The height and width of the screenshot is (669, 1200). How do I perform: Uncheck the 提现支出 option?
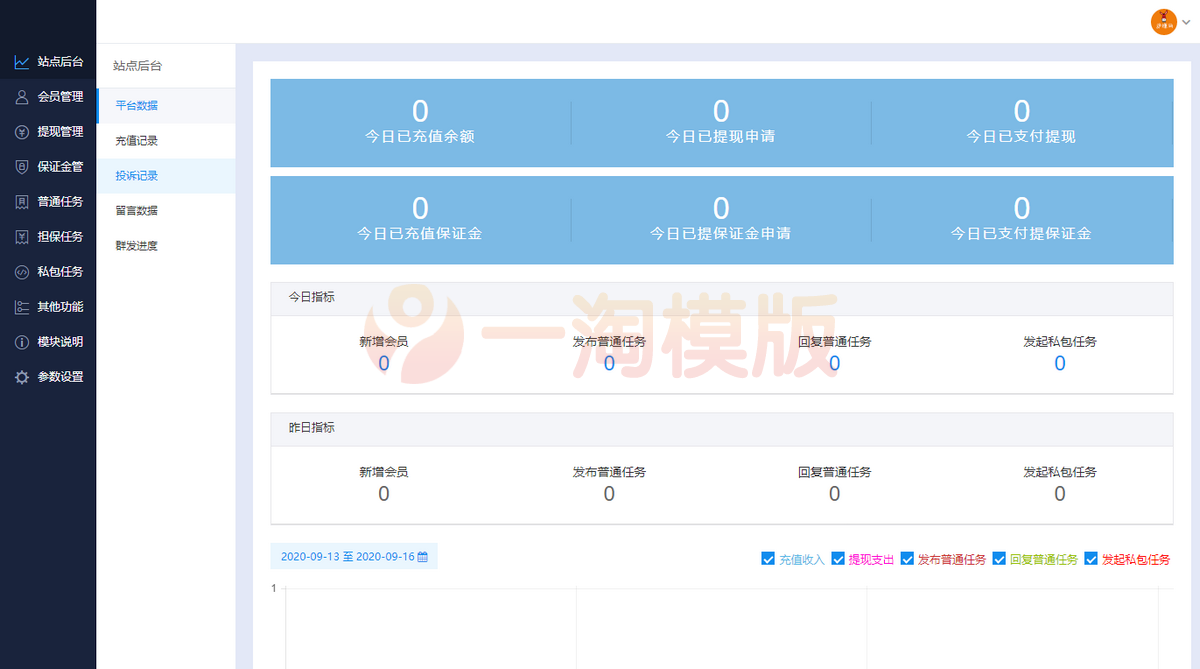click(840, 559)
